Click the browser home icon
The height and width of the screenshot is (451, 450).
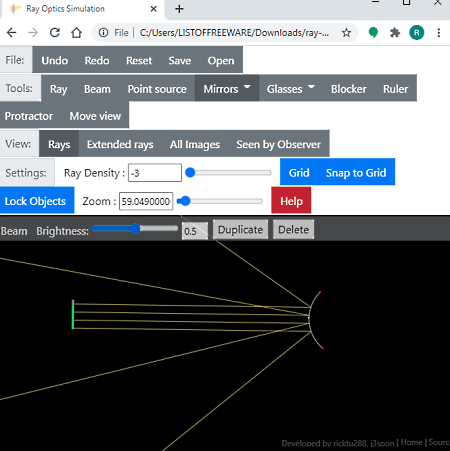click(76, 33)
